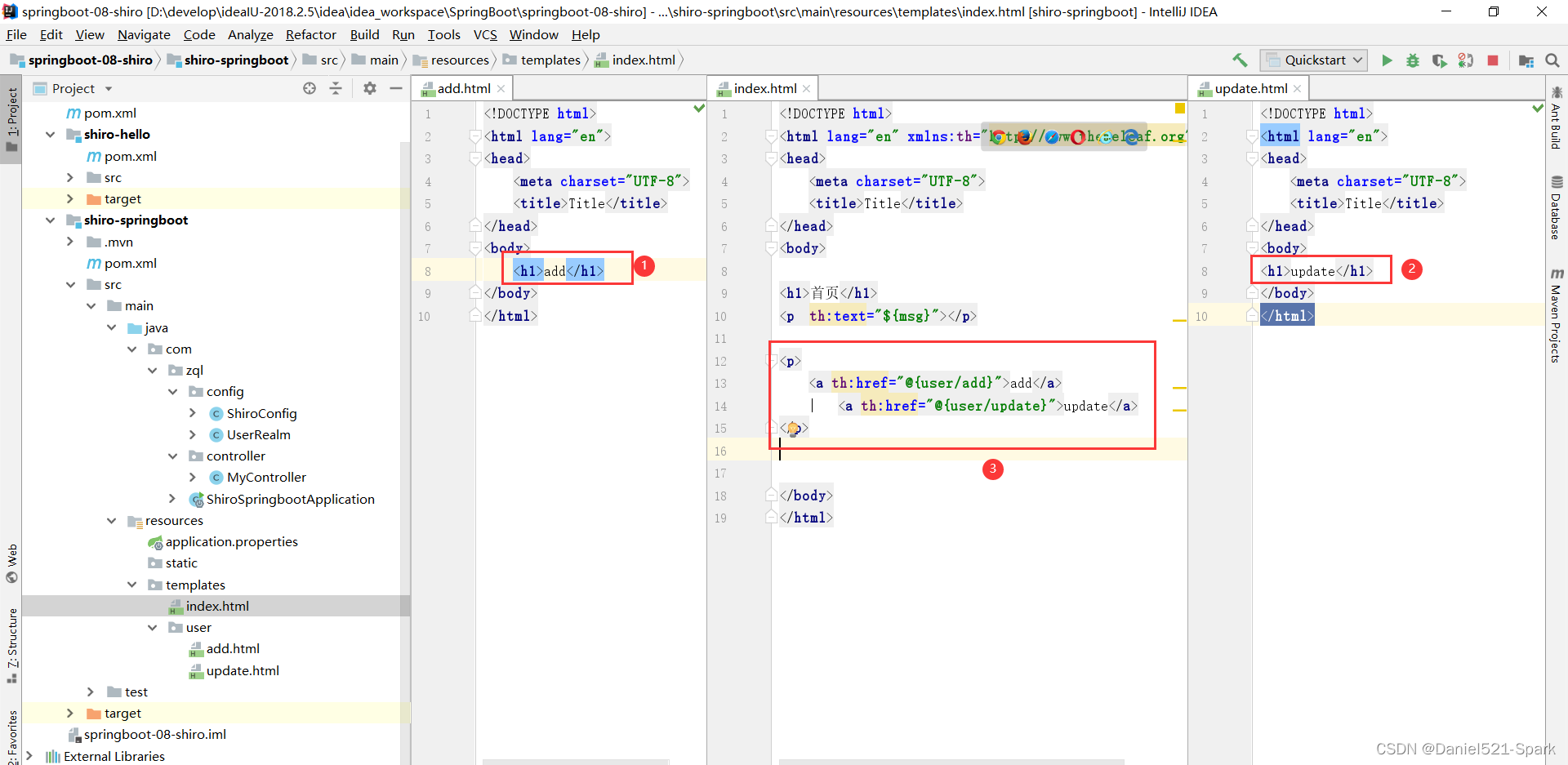This screenshot has width=1568, height=765.
Task: Fold the head tag in add.html
Action: click(475, 158)
